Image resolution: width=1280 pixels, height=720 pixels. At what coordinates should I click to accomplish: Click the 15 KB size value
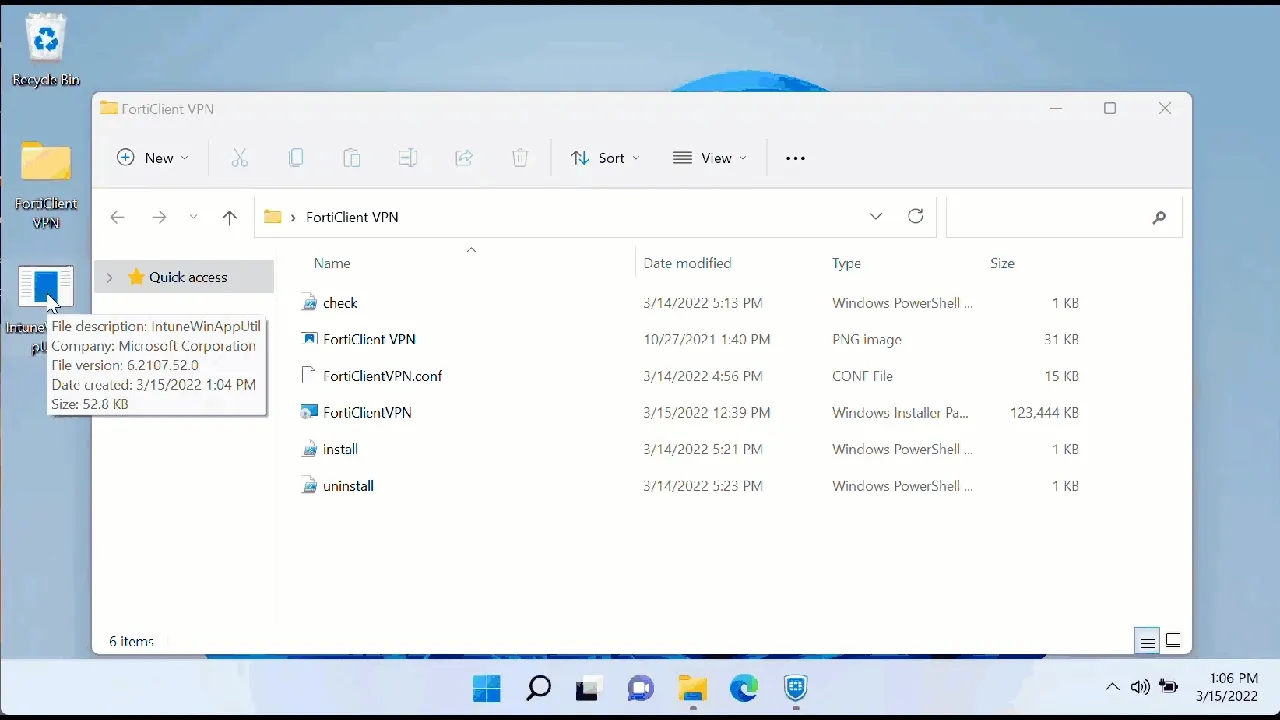tap(1061, 376)
